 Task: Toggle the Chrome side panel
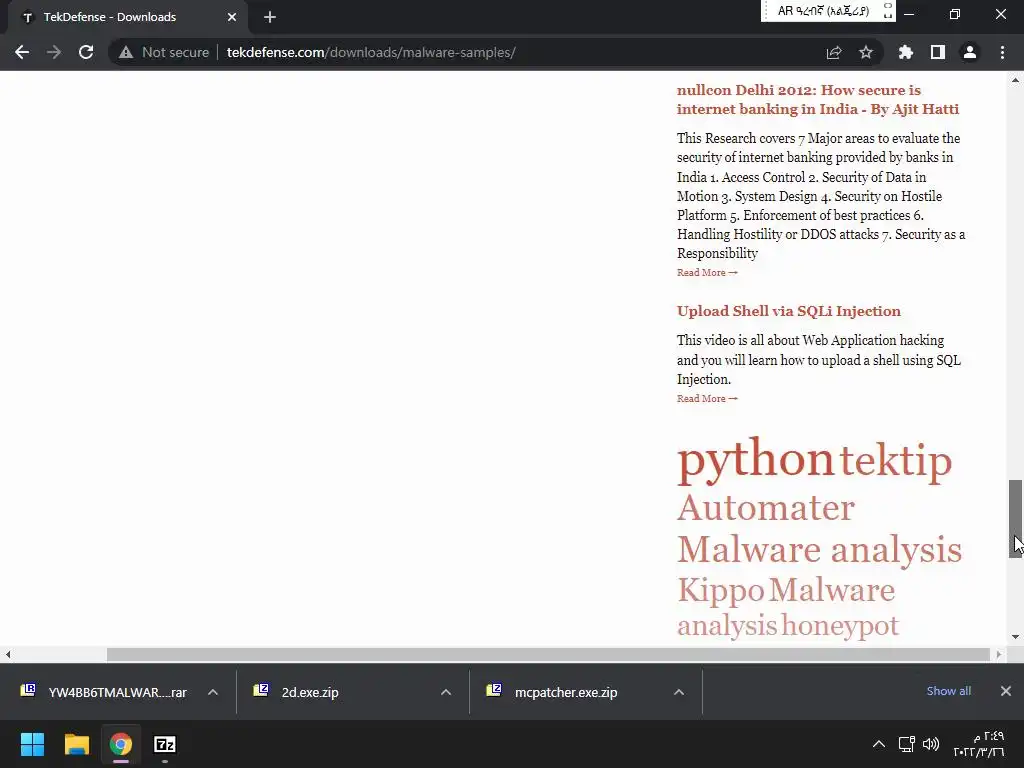click(x=938, y=52)
